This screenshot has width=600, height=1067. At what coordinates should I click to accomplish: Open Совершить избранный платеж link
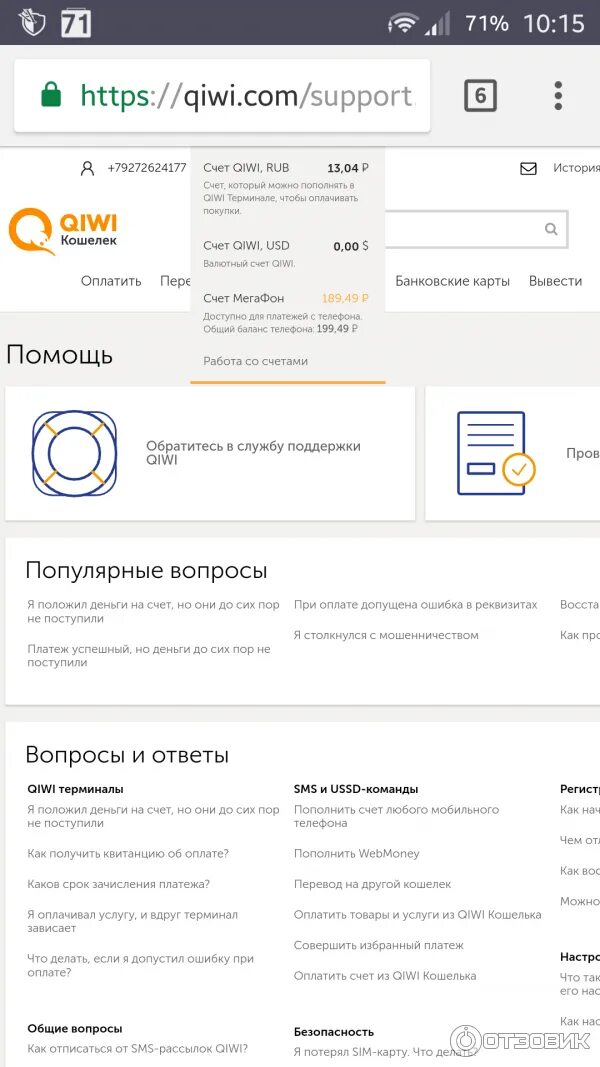378,945
